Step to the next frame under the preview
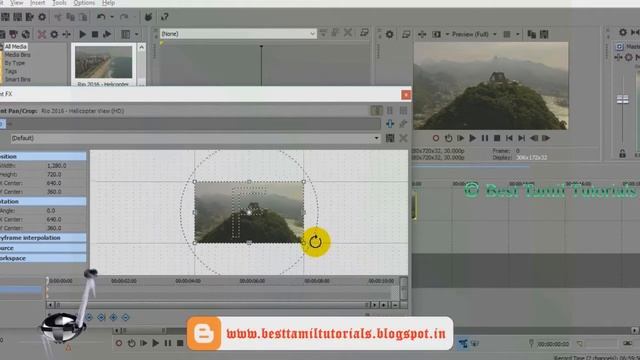 tap(546, 138)
